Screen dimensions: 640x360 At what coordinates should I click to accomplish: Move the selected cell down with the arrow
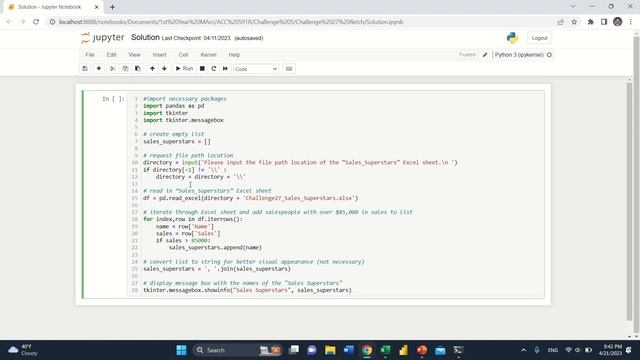[x=164, y=69]
